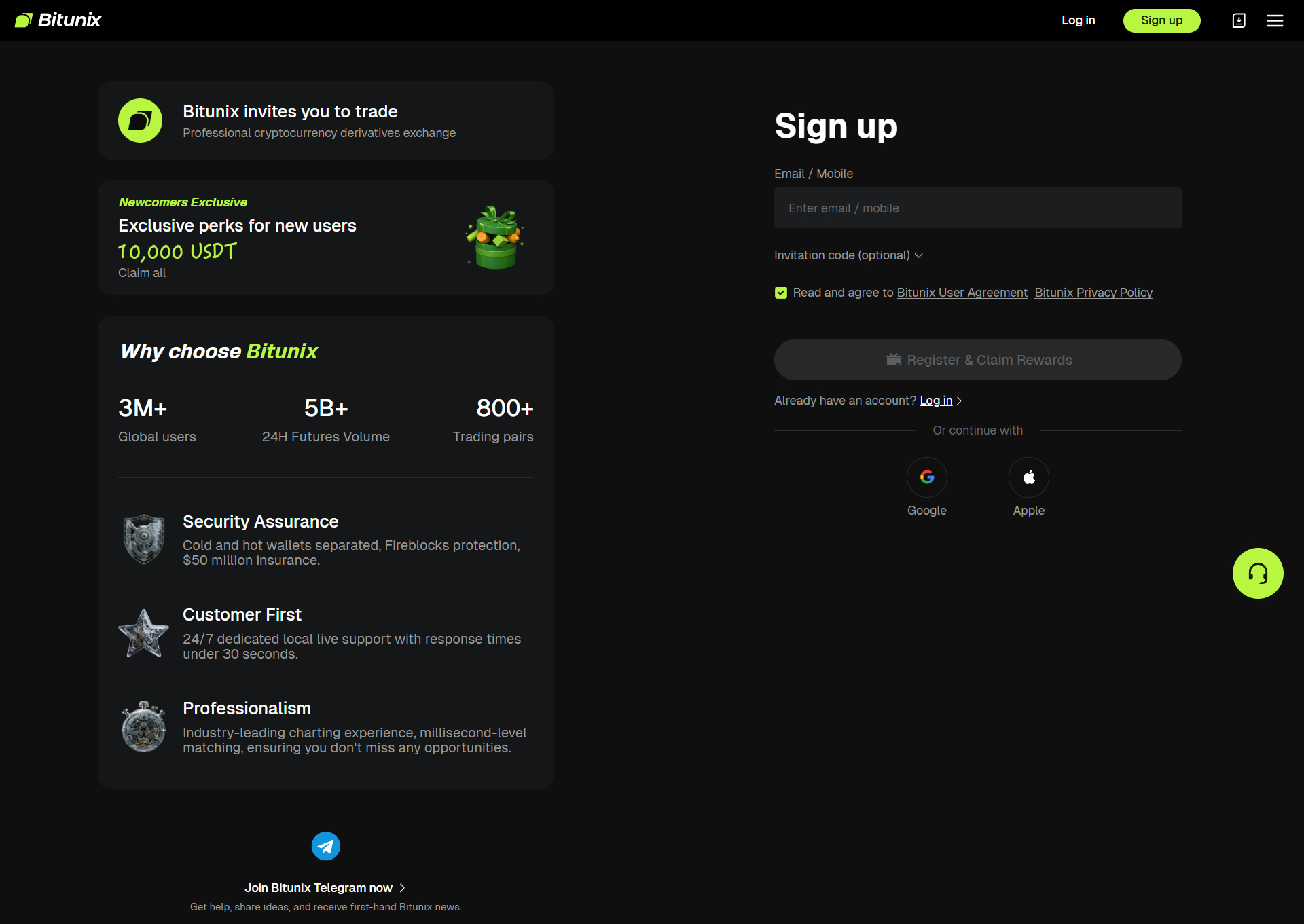Click Log in in top navigation

[x=1078, y=20]
